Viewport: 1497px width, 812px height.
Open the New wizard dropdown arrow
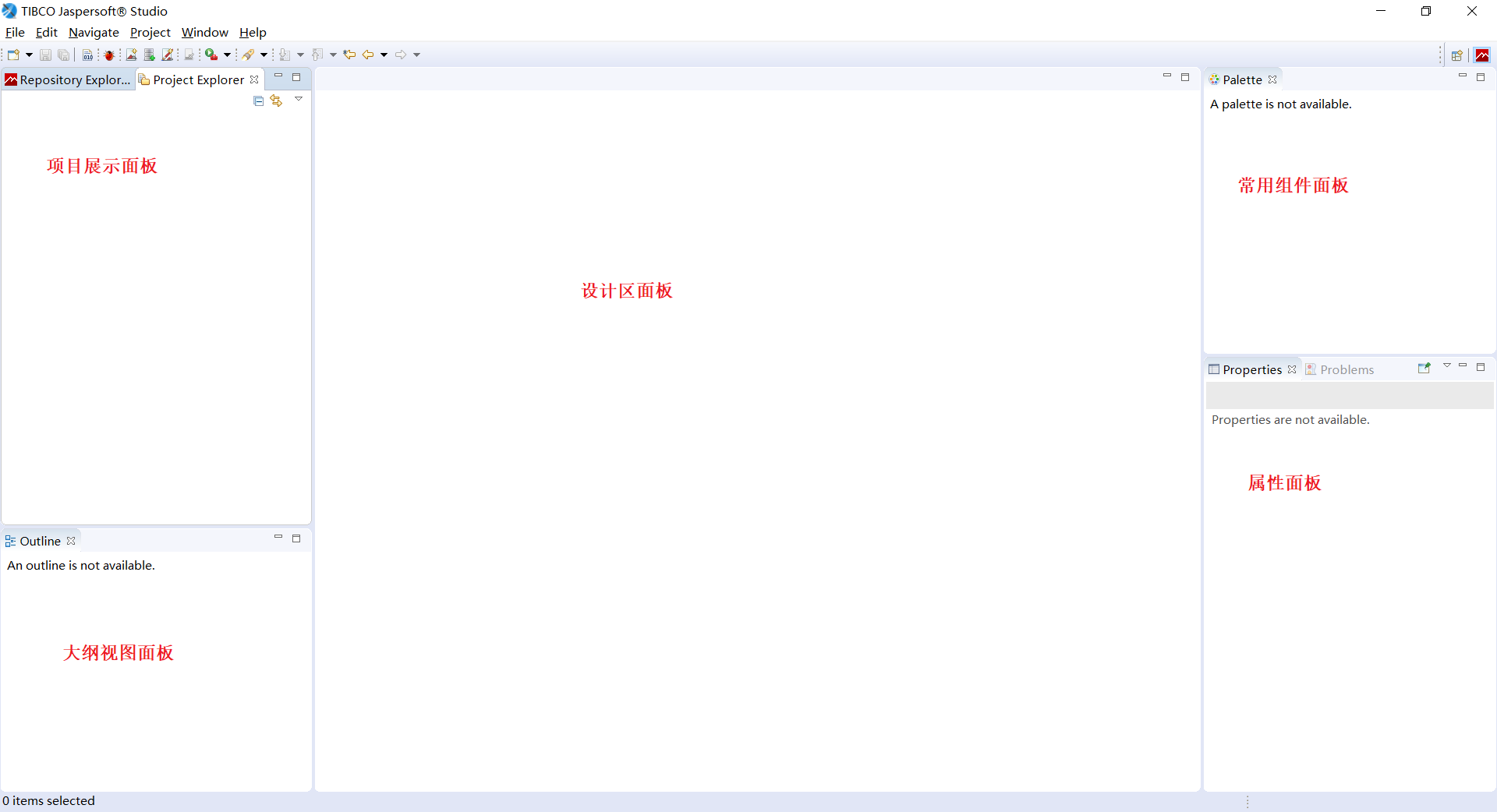point(28,55)
